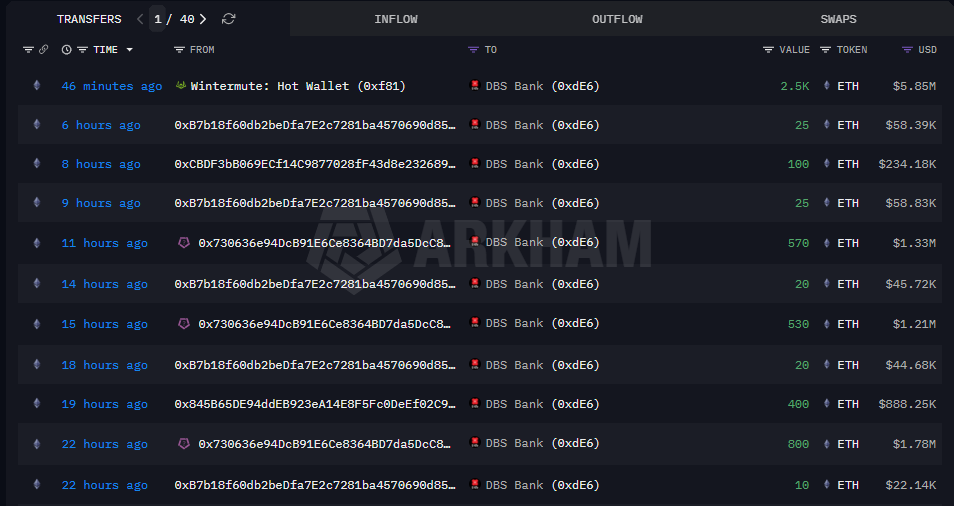Click the $44.68K USD amount
Viewport: 954px width, 506px height.
pos(911,365)
